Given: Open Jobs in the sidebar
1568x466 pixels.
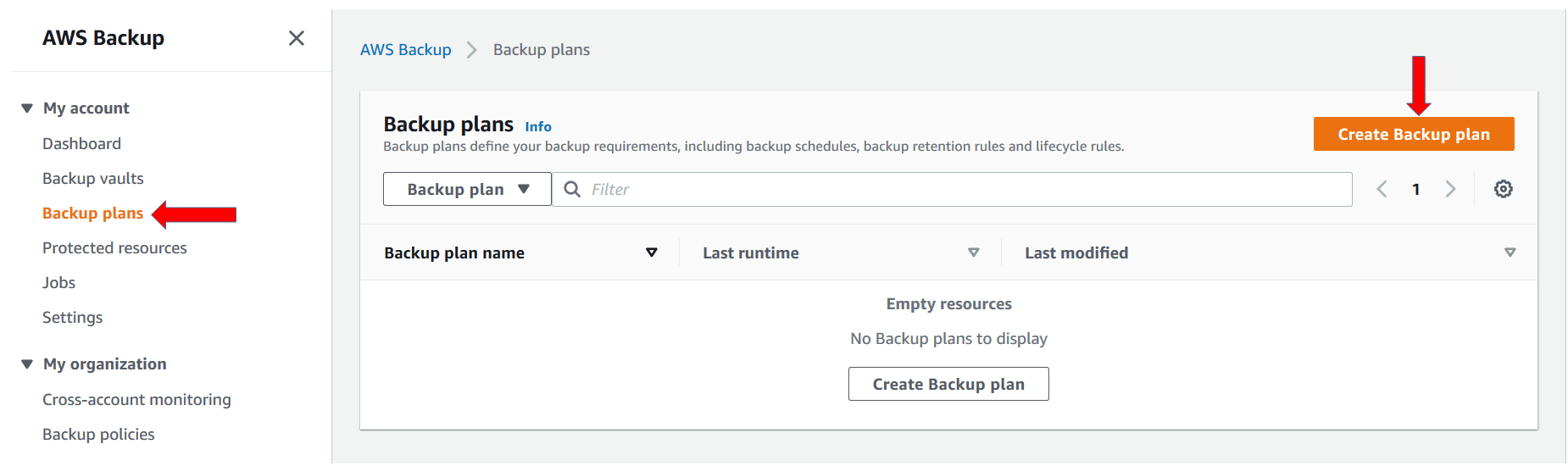Looking at the screenshot, I should coord(58,283).
